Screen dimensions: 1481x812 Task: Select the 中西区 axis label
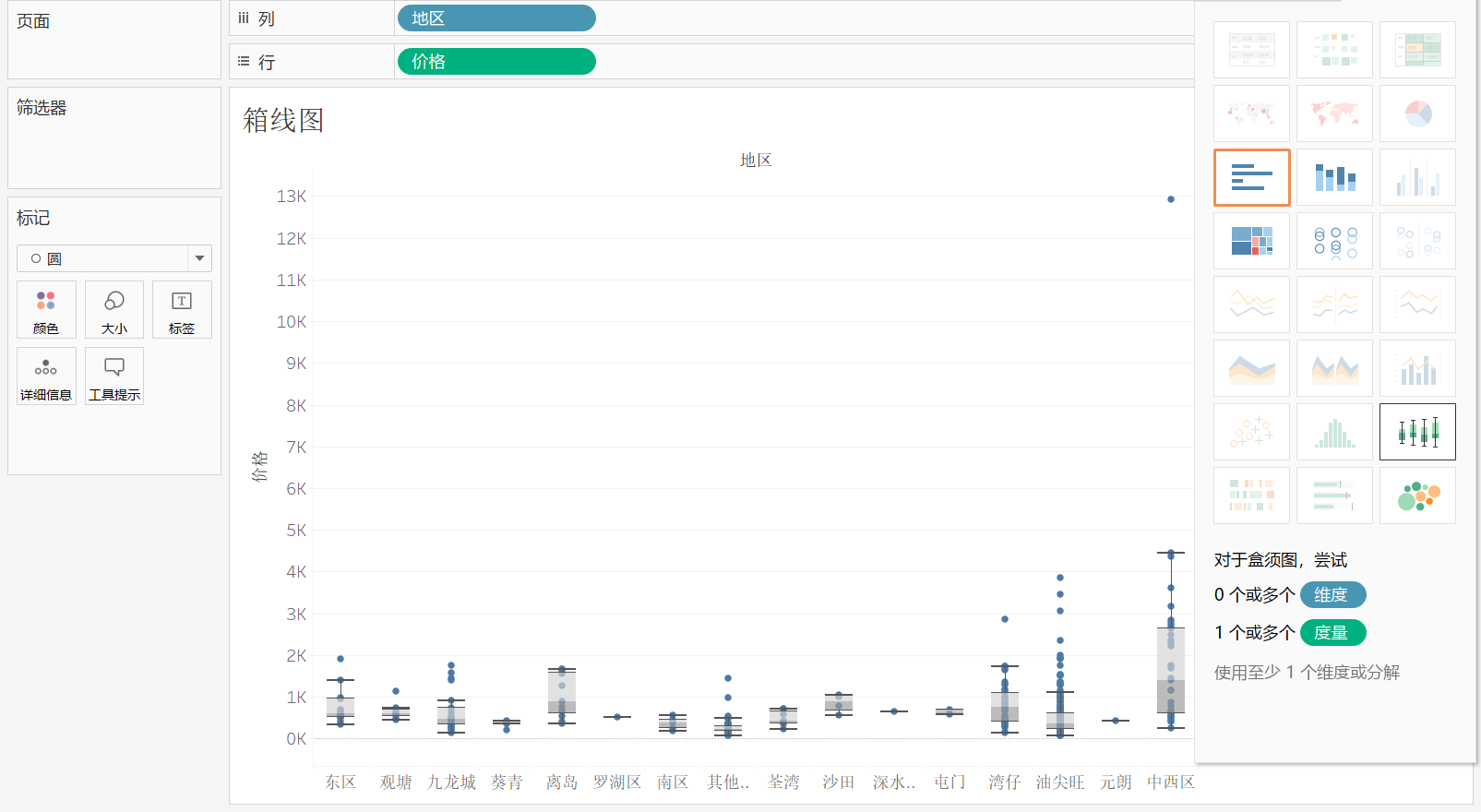pos(1171,782)
